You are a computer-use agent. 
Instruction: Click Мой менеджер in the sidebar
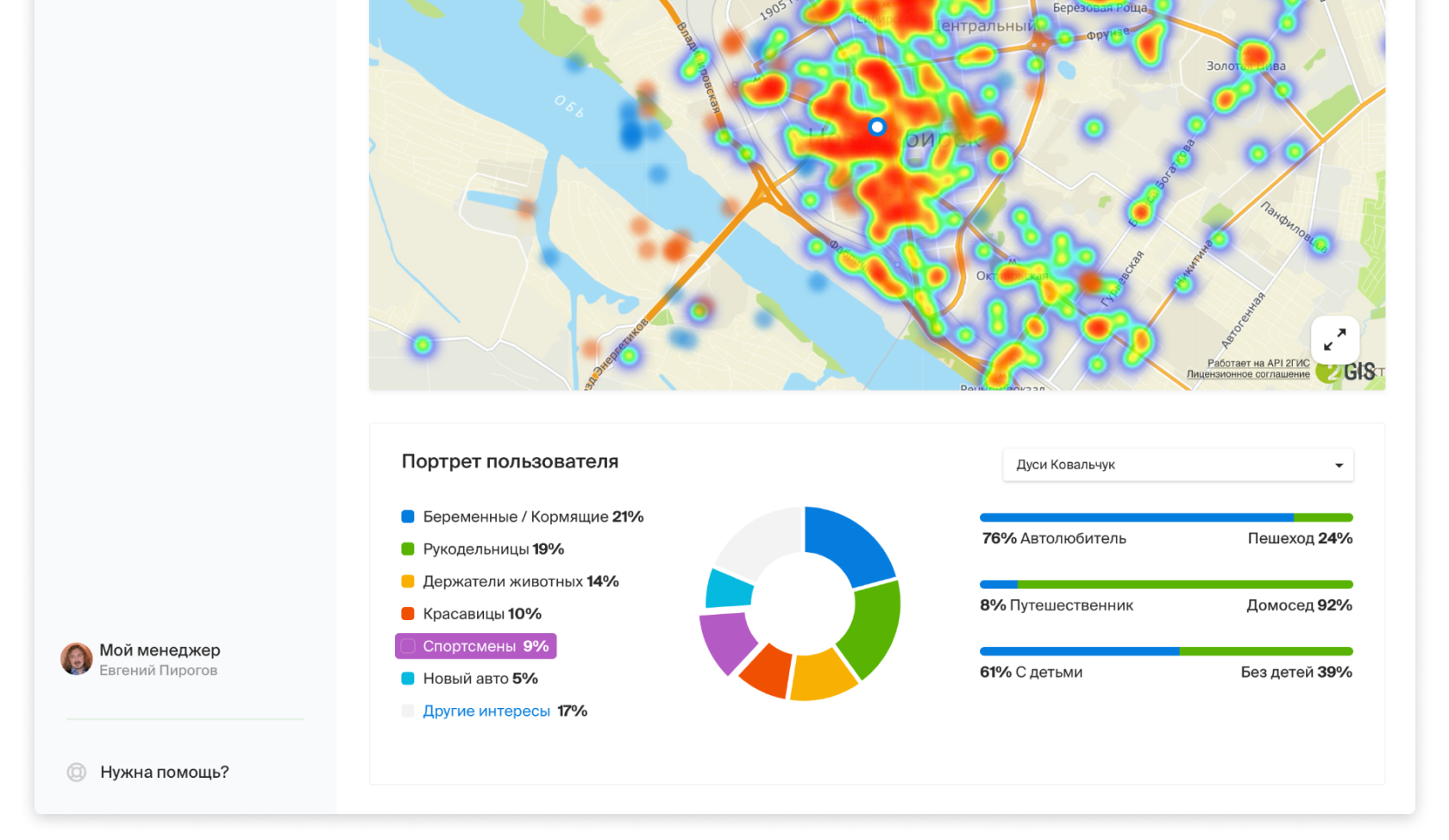[160, 649]
